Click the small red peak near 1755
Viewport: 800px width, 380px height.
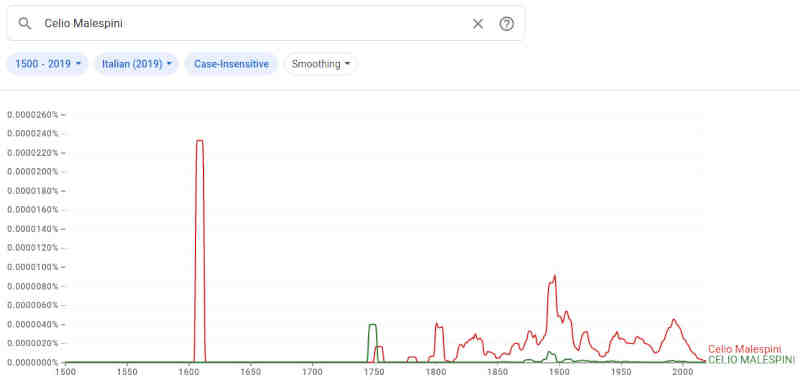379,347
